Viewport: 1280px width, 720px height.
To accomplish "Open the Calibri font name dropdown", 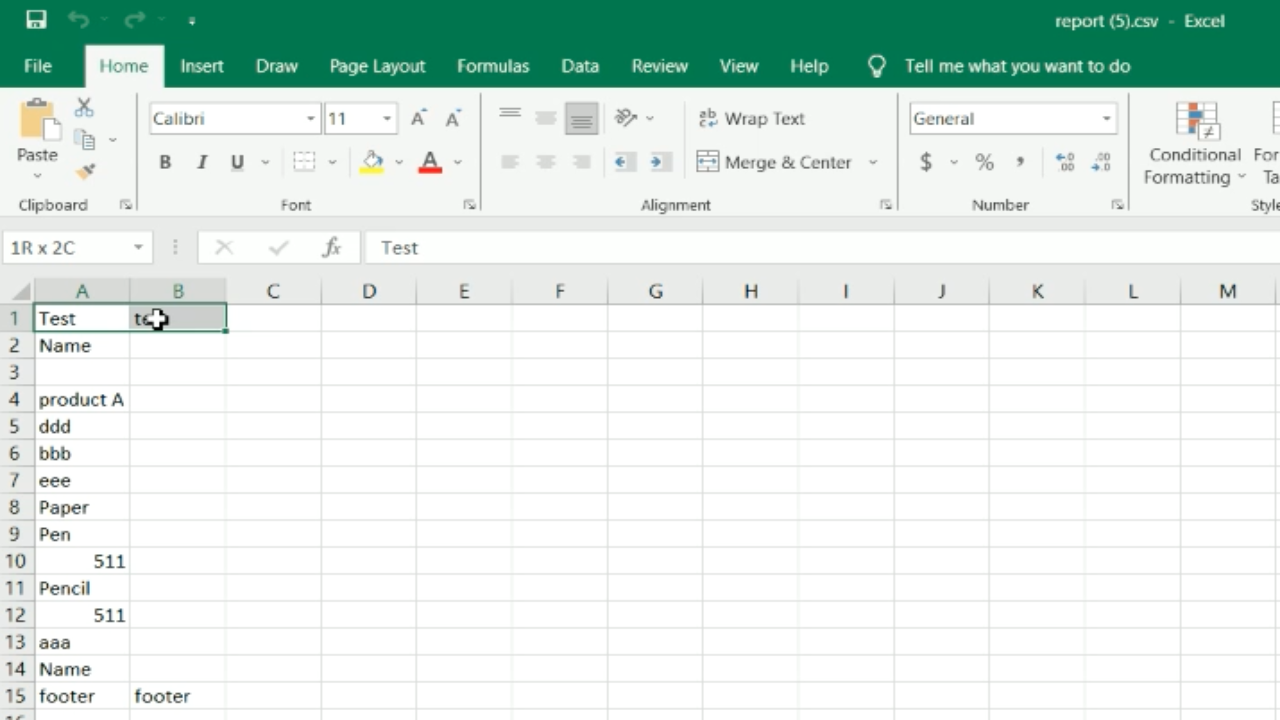I will tap(310, 119).
